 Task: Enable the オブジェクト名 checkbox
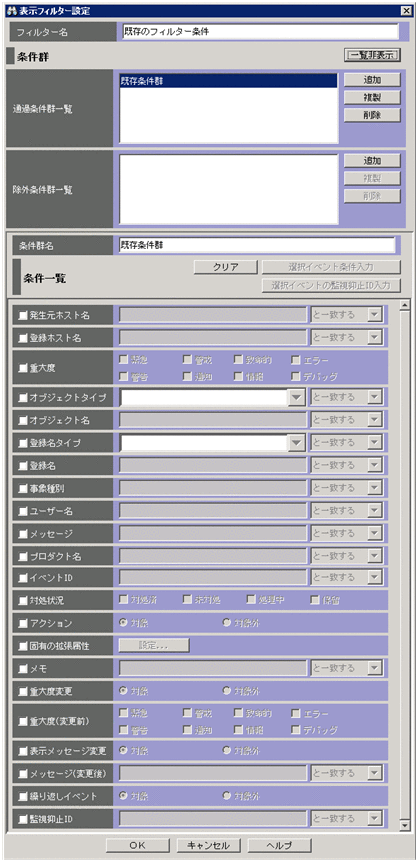coord(23,420)
